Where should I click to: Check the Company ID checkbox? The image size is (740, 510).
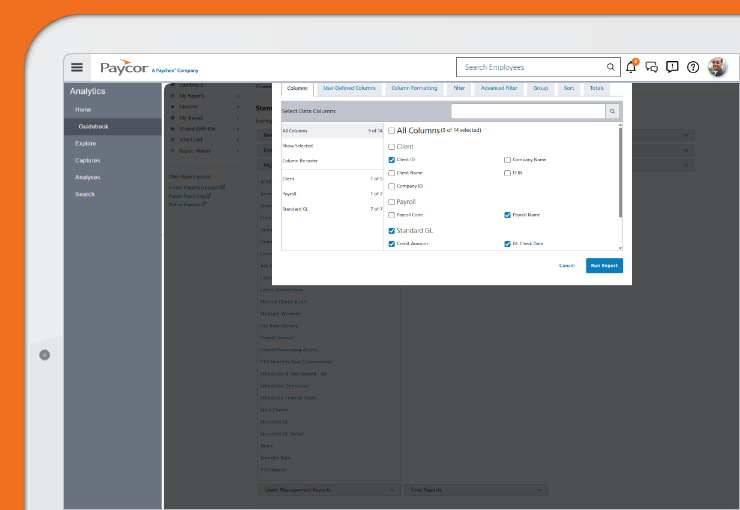coord(391,186)
